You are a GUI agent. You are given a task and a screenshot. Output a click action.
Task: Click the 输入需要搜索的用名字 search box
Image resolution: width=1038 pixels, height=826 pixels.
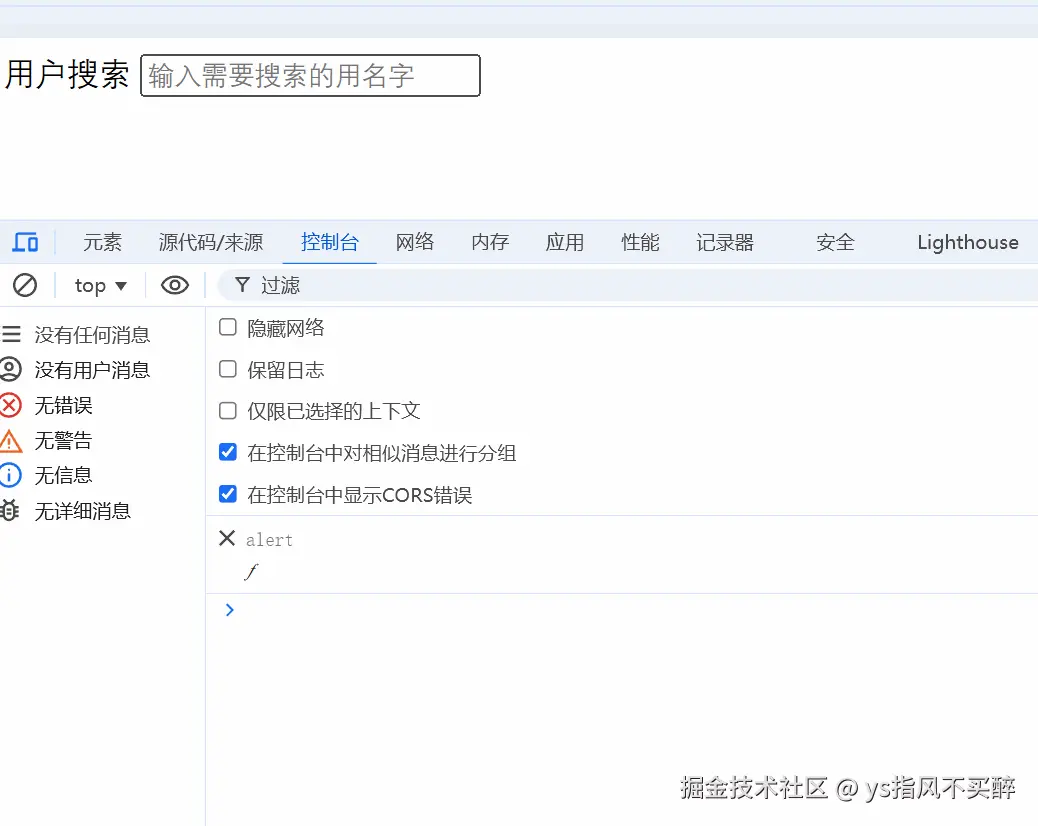(309, 75)
